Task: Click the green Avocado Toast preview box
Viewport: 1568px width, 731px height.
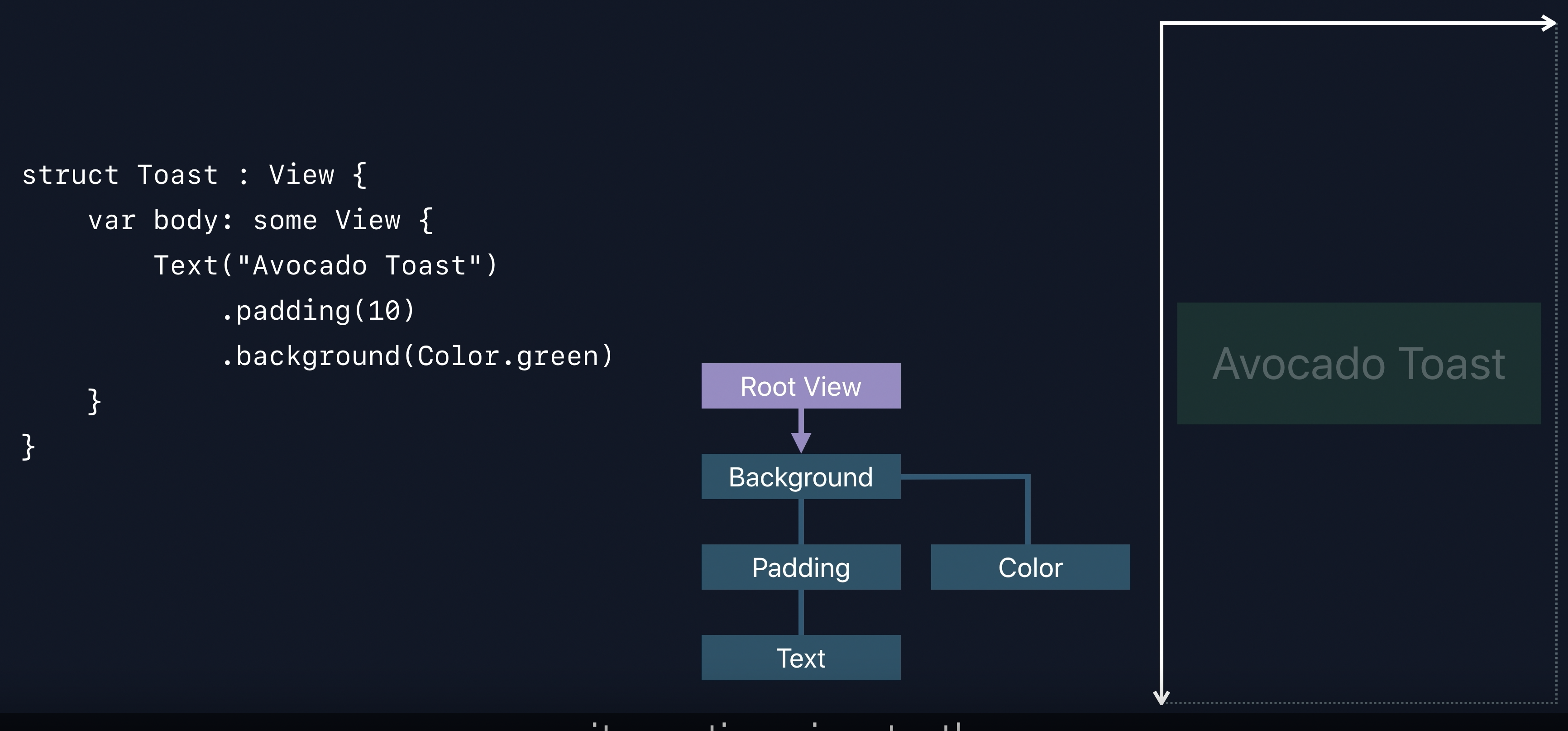Action: 1358,364
